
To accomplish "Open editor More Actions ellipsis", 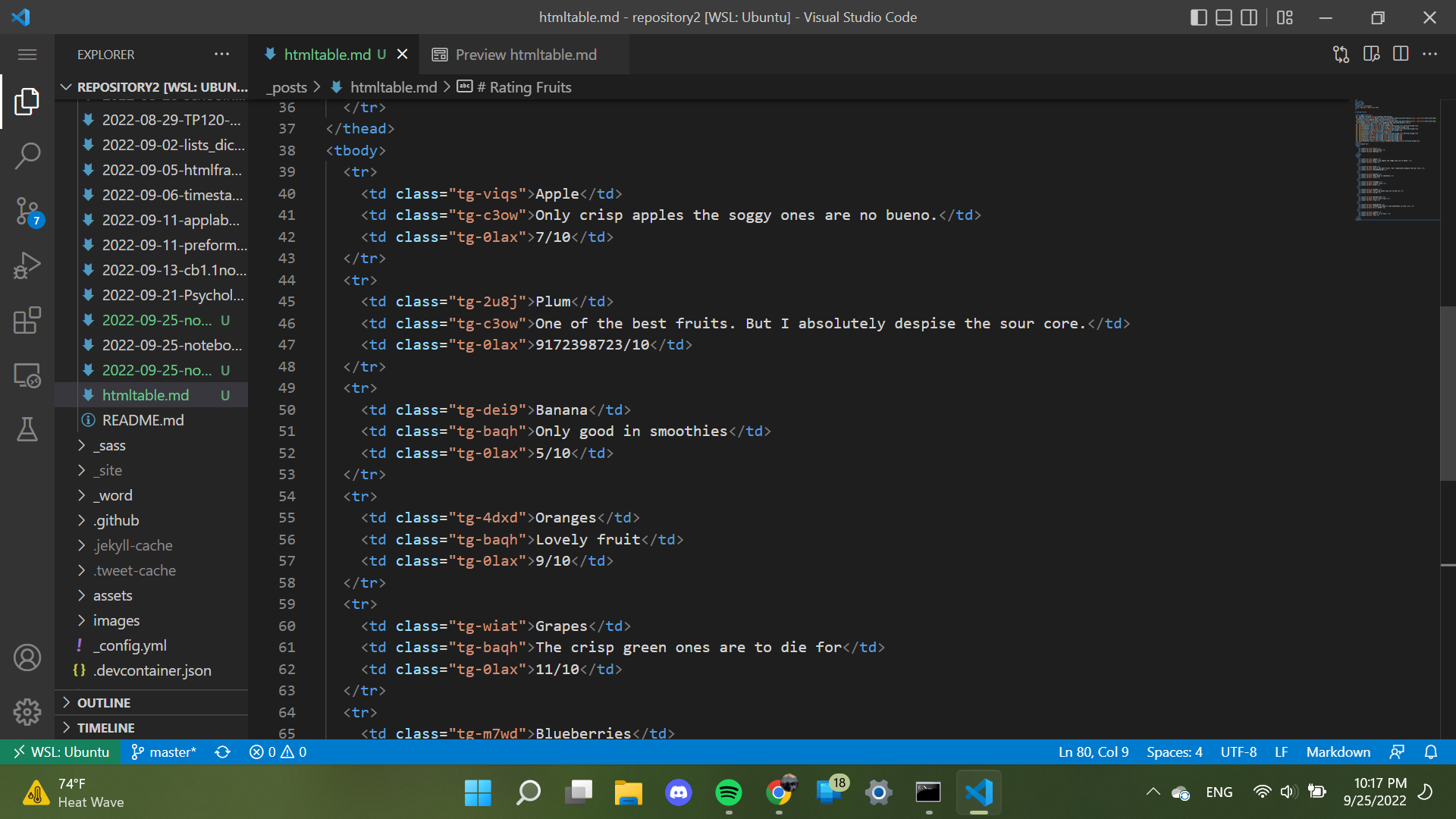I will [1430, 55].
